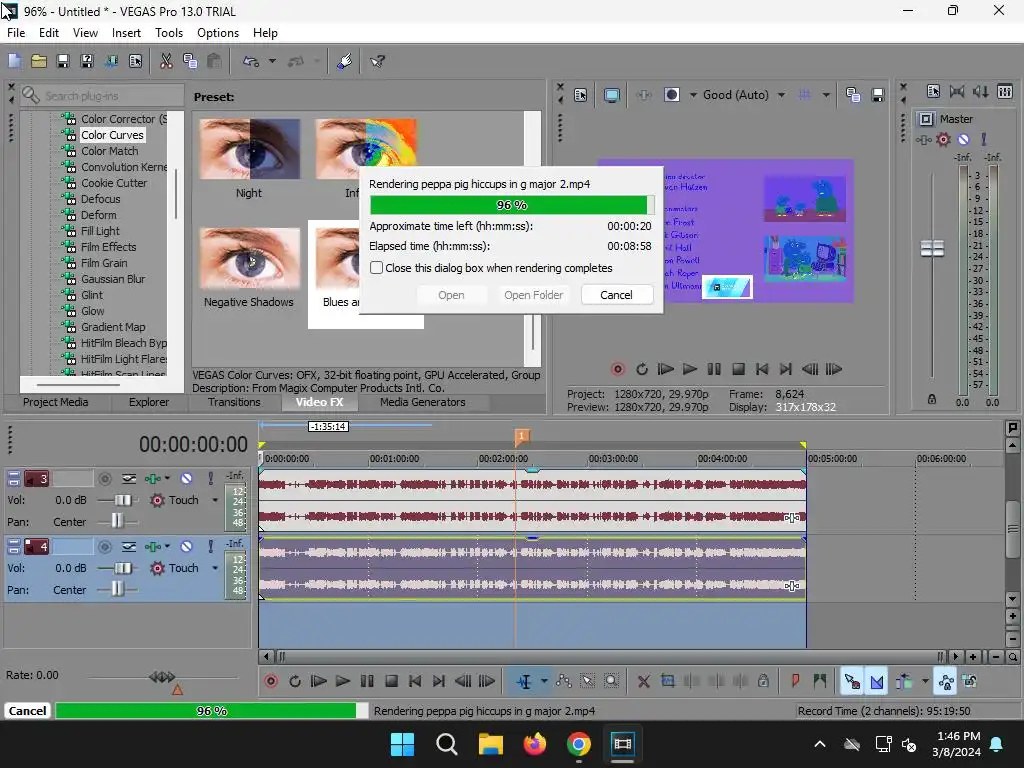Create a new project from the toolbar

(x=14, y=61)
